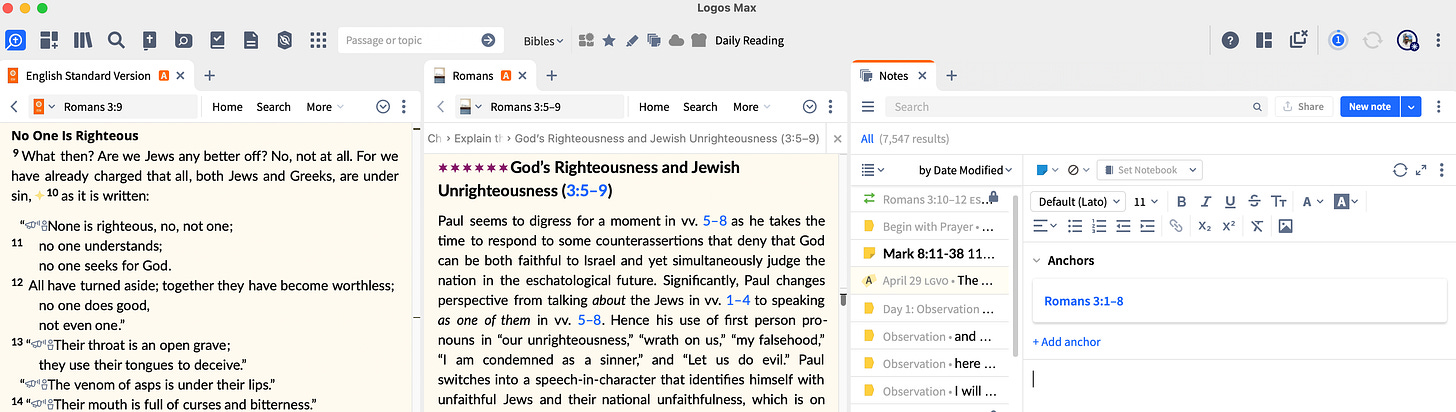The height and width of the screenshot is (412, 1456).
Task: Open the Documents page icon
Action: click(251, 40)
